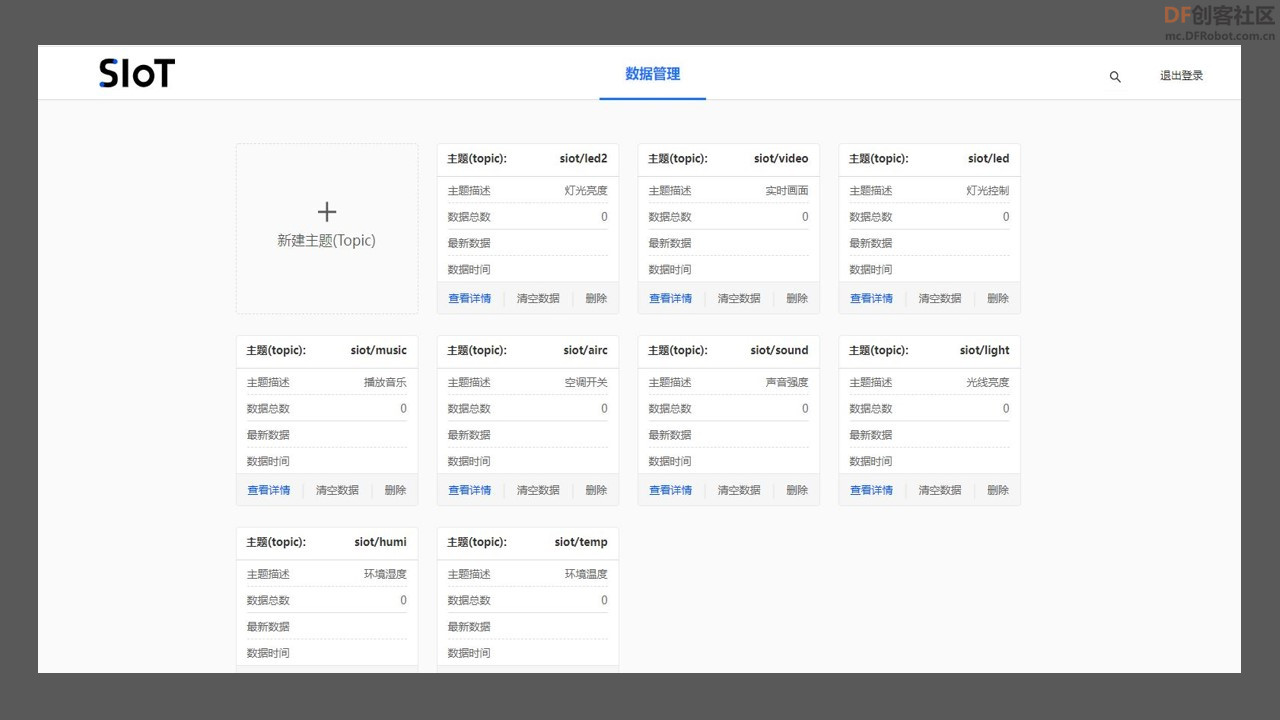The width and height of the screenshot is (1280, 720).
Task: Click data count 0 in siot/humi card
Action: 403,600
